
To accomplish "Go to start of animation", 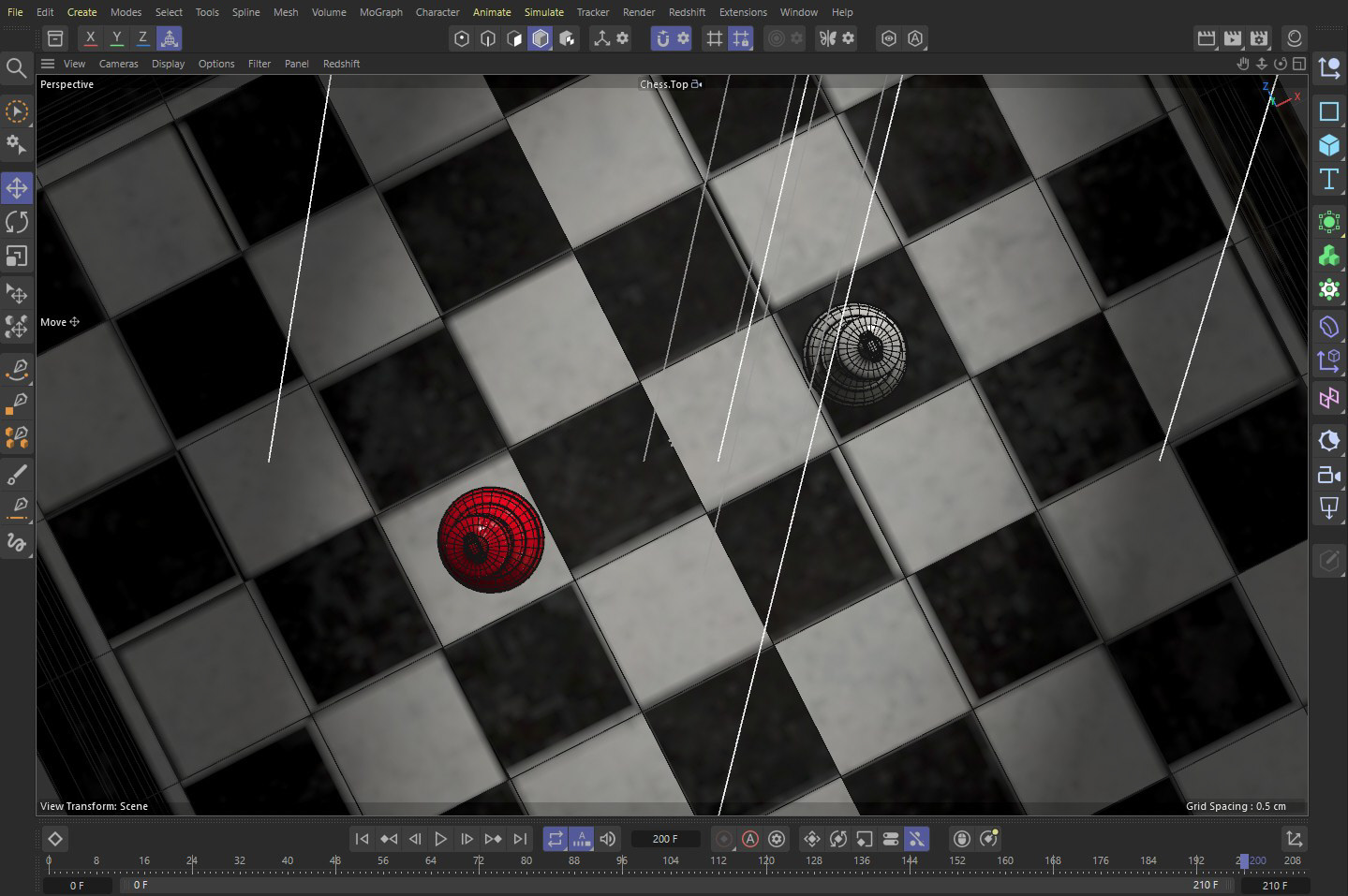I will tap(362, 839).
